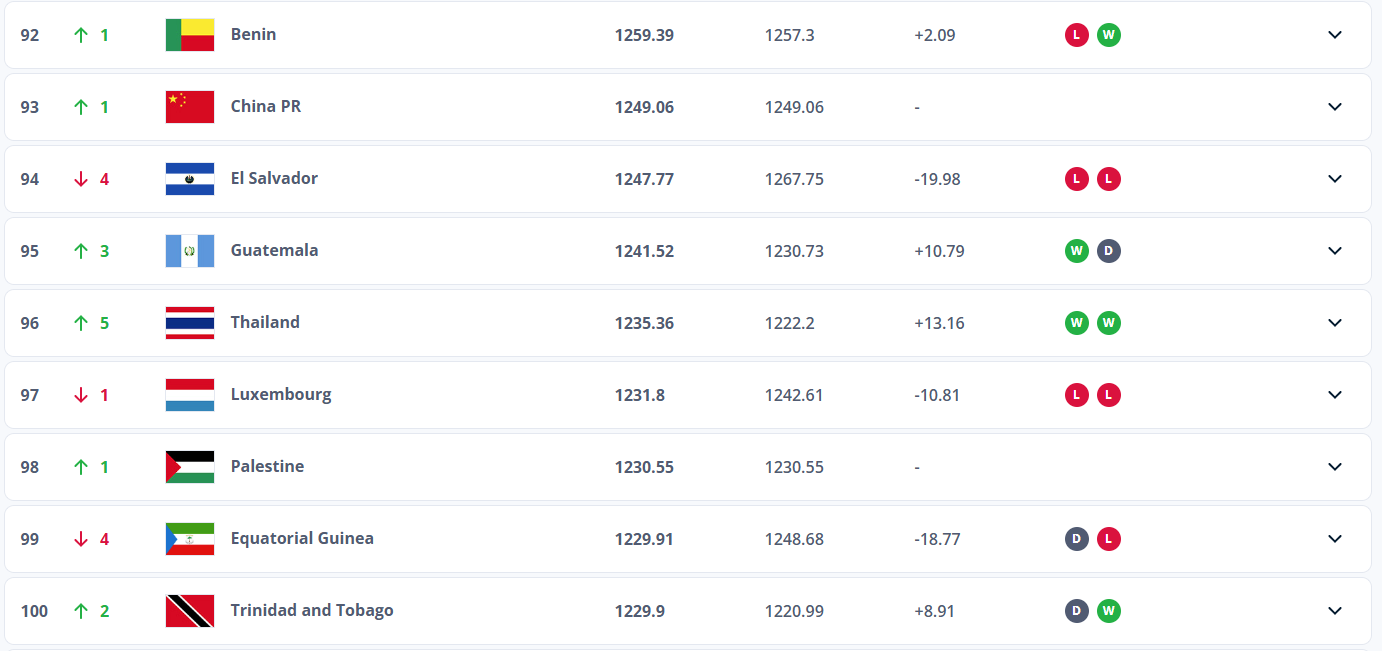Expand the Palestine row chevron

(1335, 467)
